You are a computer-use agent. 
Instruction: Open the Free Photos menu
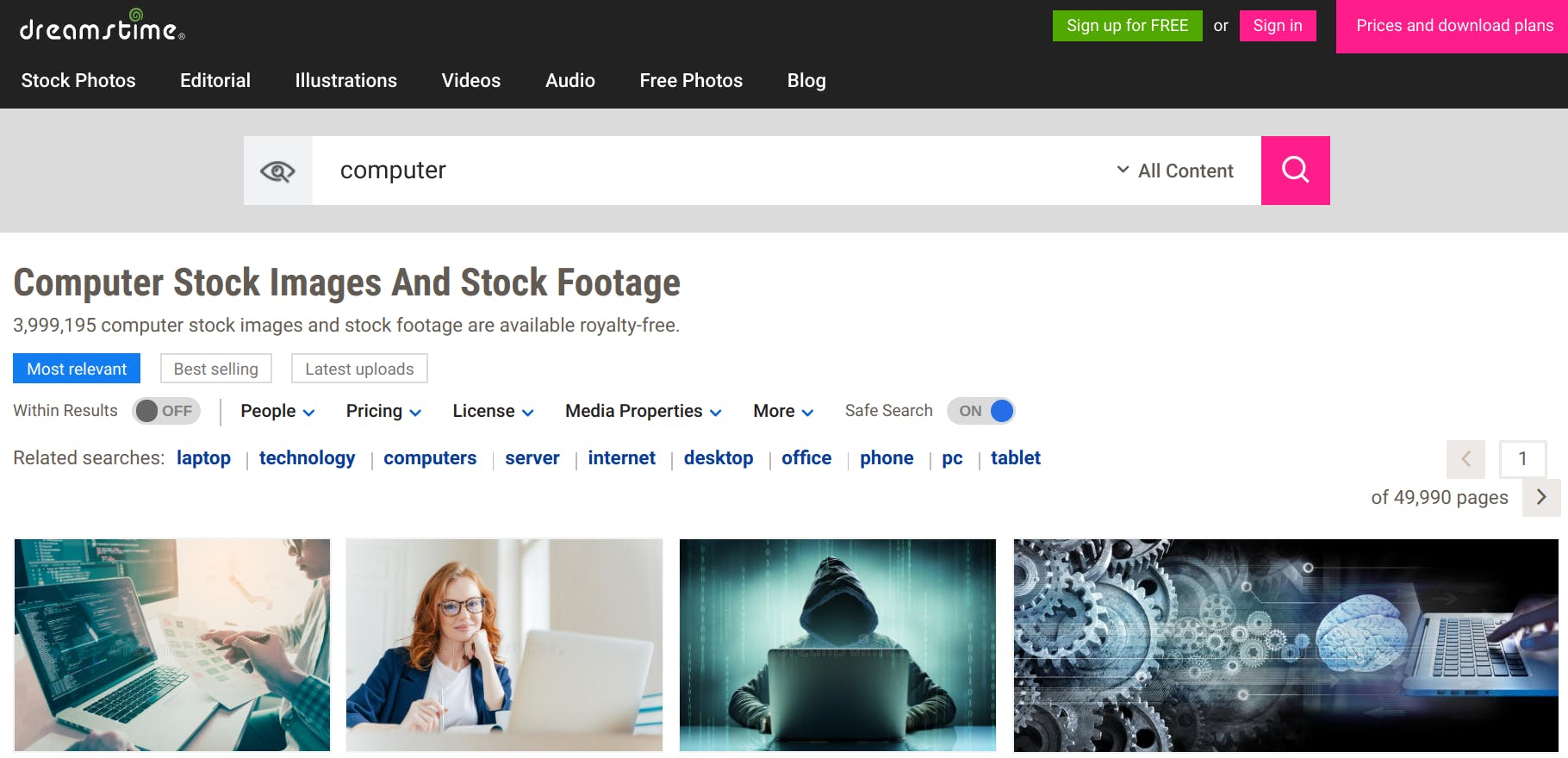[691, 80]
